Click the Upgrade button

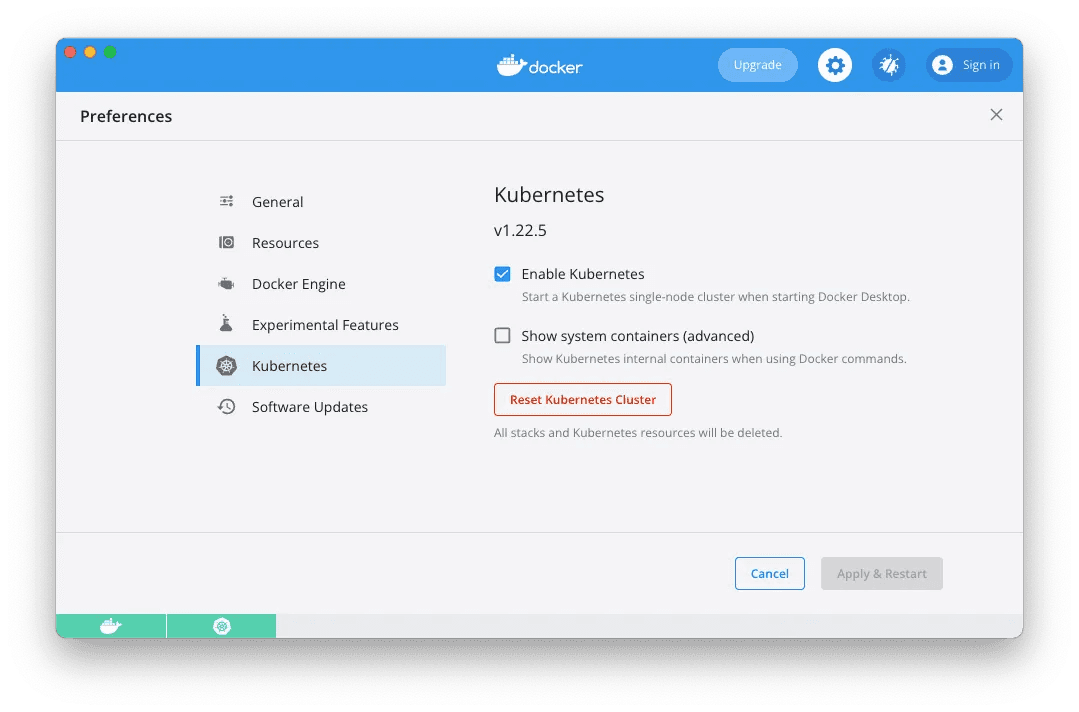(x=758, y=65)
